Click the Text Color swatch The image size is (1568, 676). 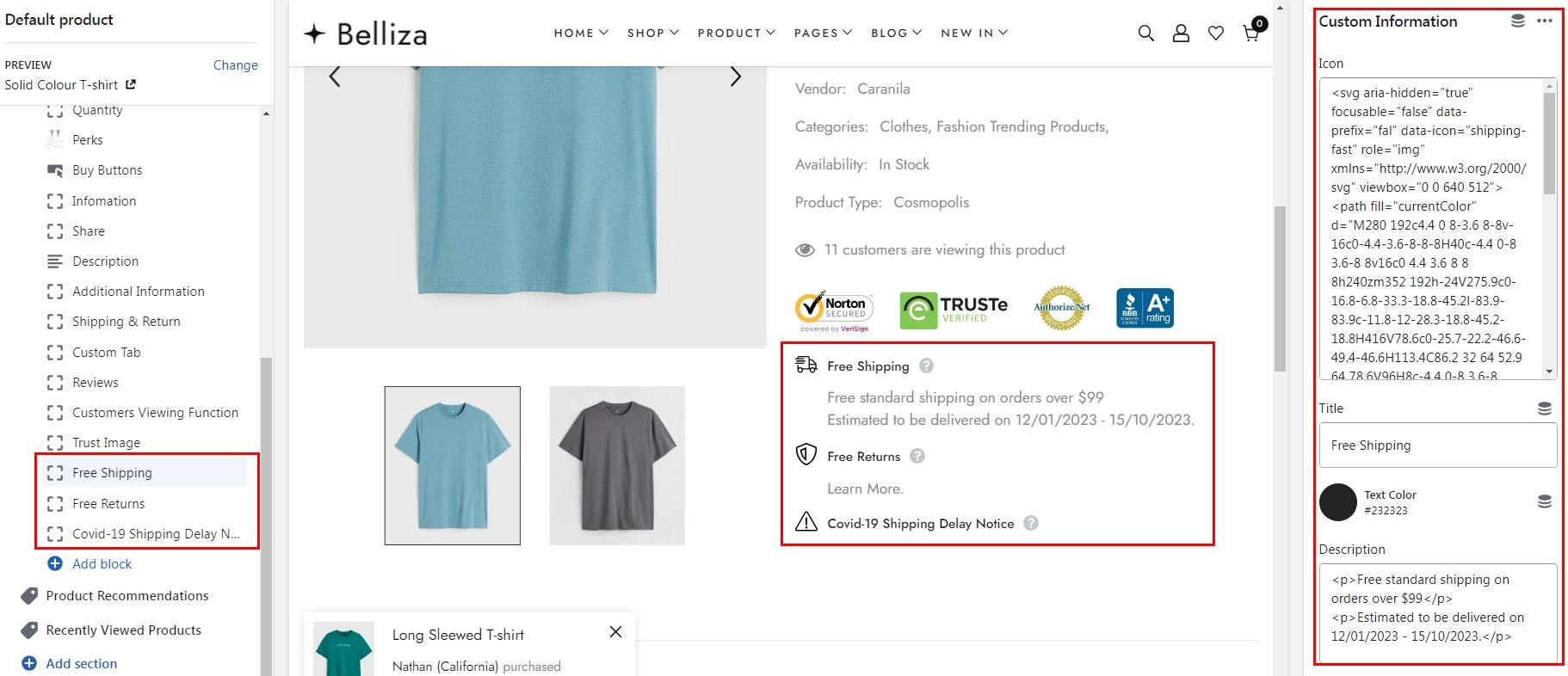(1338, 502)
